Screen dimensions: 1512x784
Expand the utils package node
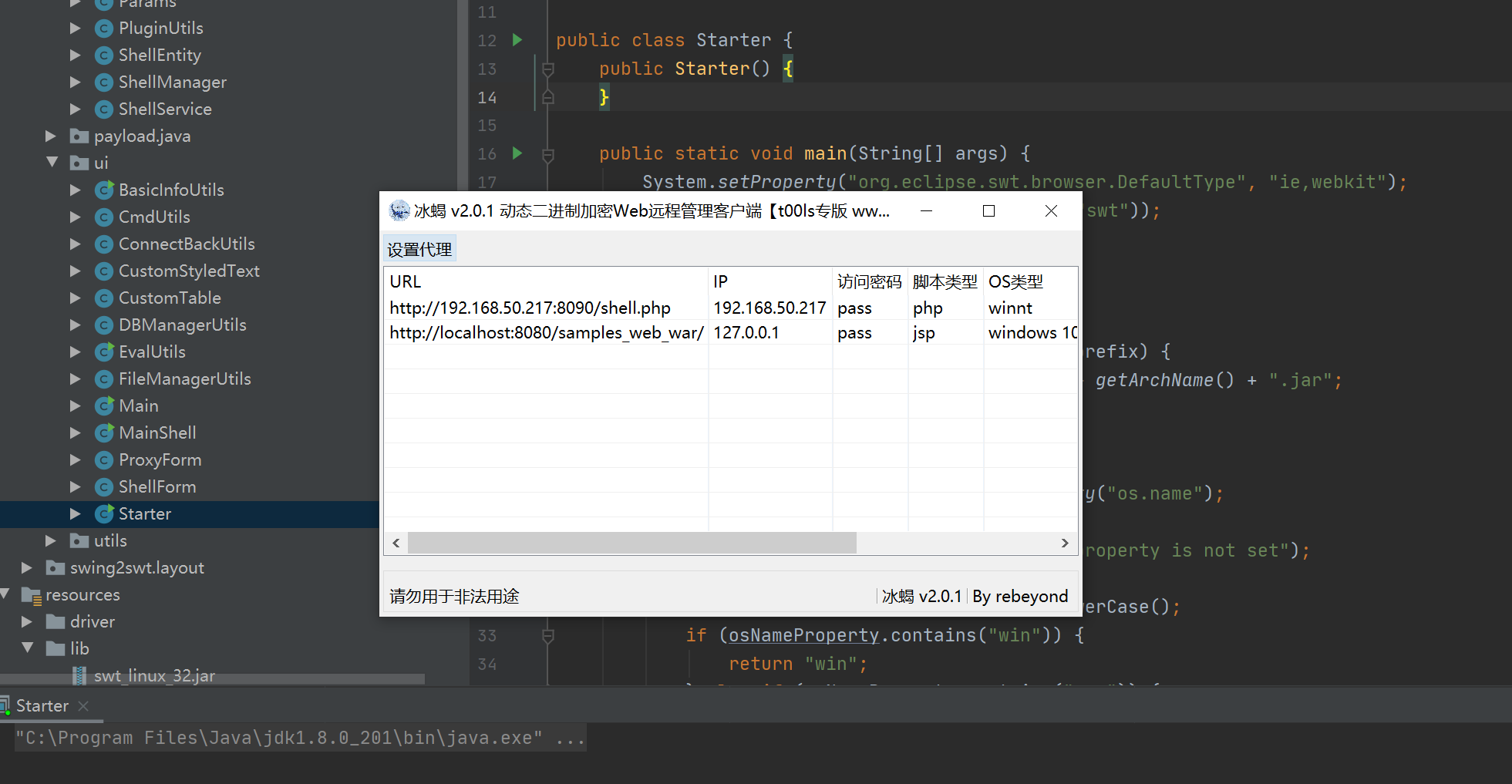pyautogui.click(x=51, y=541)
